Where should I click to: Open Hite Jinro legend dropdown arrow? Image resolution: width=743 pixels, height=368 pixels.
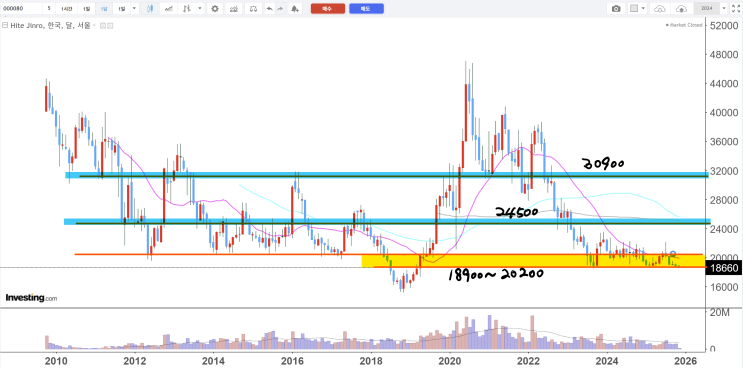94,26
